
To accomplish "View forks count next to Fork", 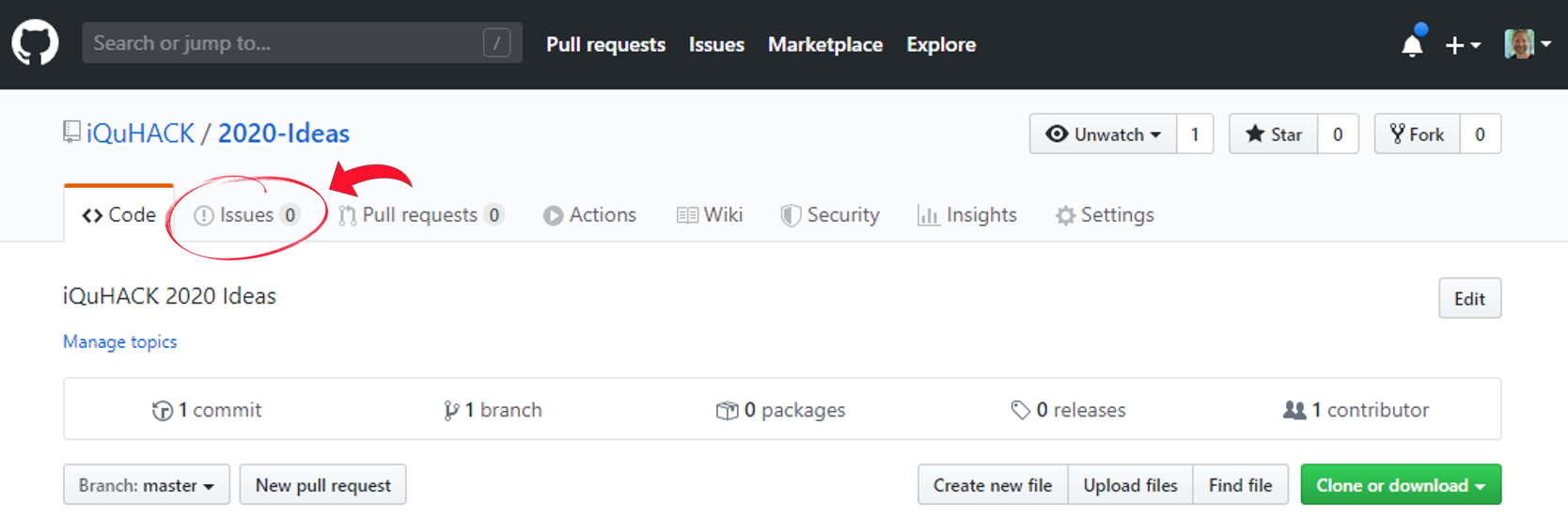I will click(x=1480, y=134).
